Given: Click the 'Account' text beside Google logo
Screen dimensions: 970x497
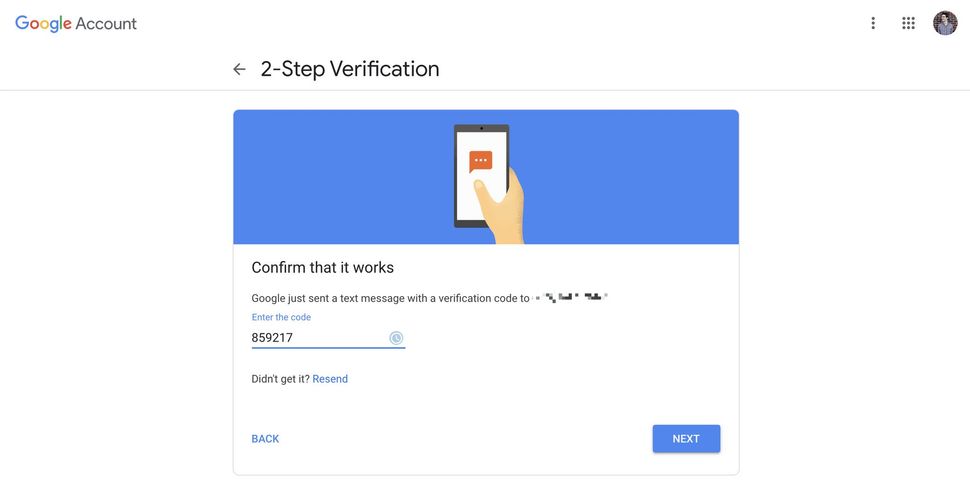Looking at the screenshot, I should coord(106,24).
